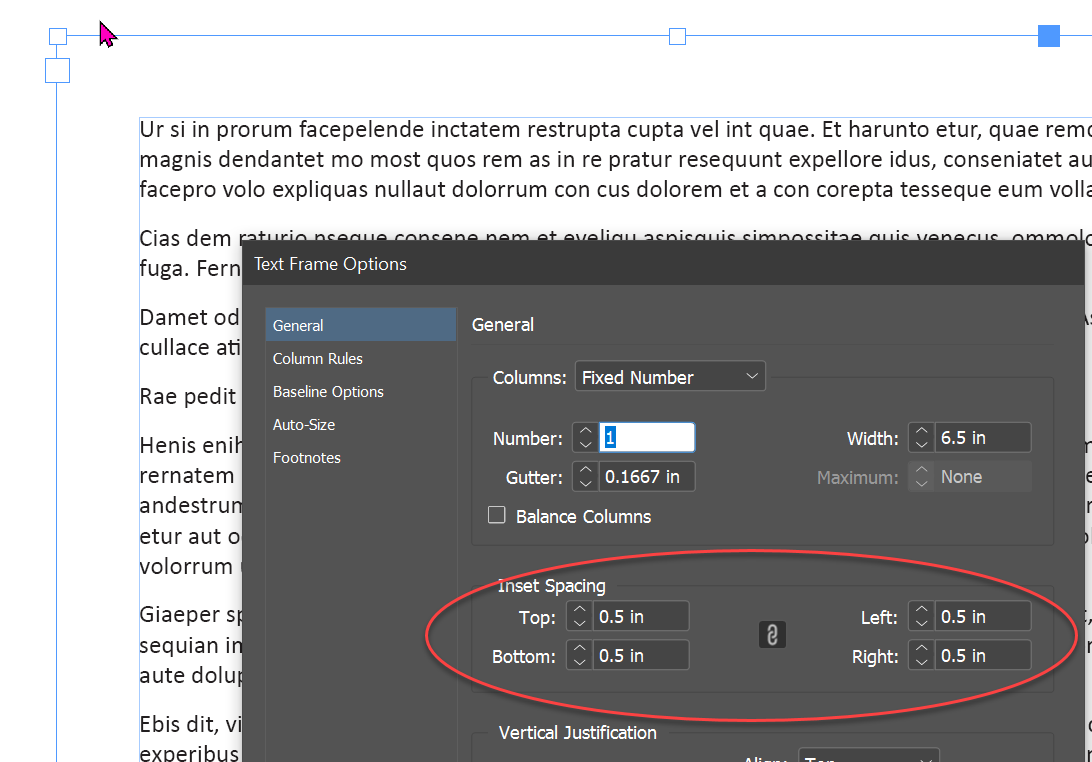Screen dimensions: 1092x762
Task: Click the blue top-right frame handle
Action: pyautogui.click(x=1048, y=35)
